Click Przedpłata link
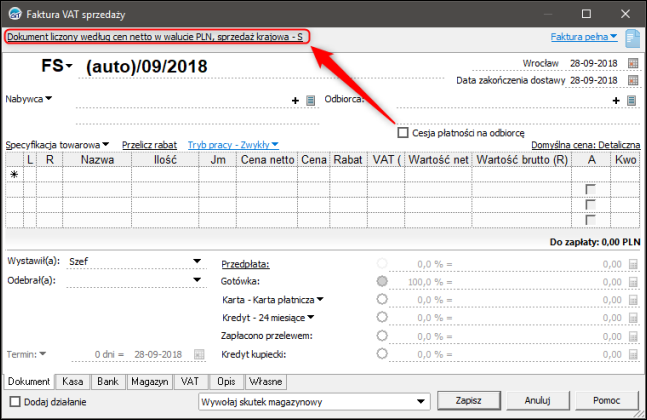 (246, 264)
